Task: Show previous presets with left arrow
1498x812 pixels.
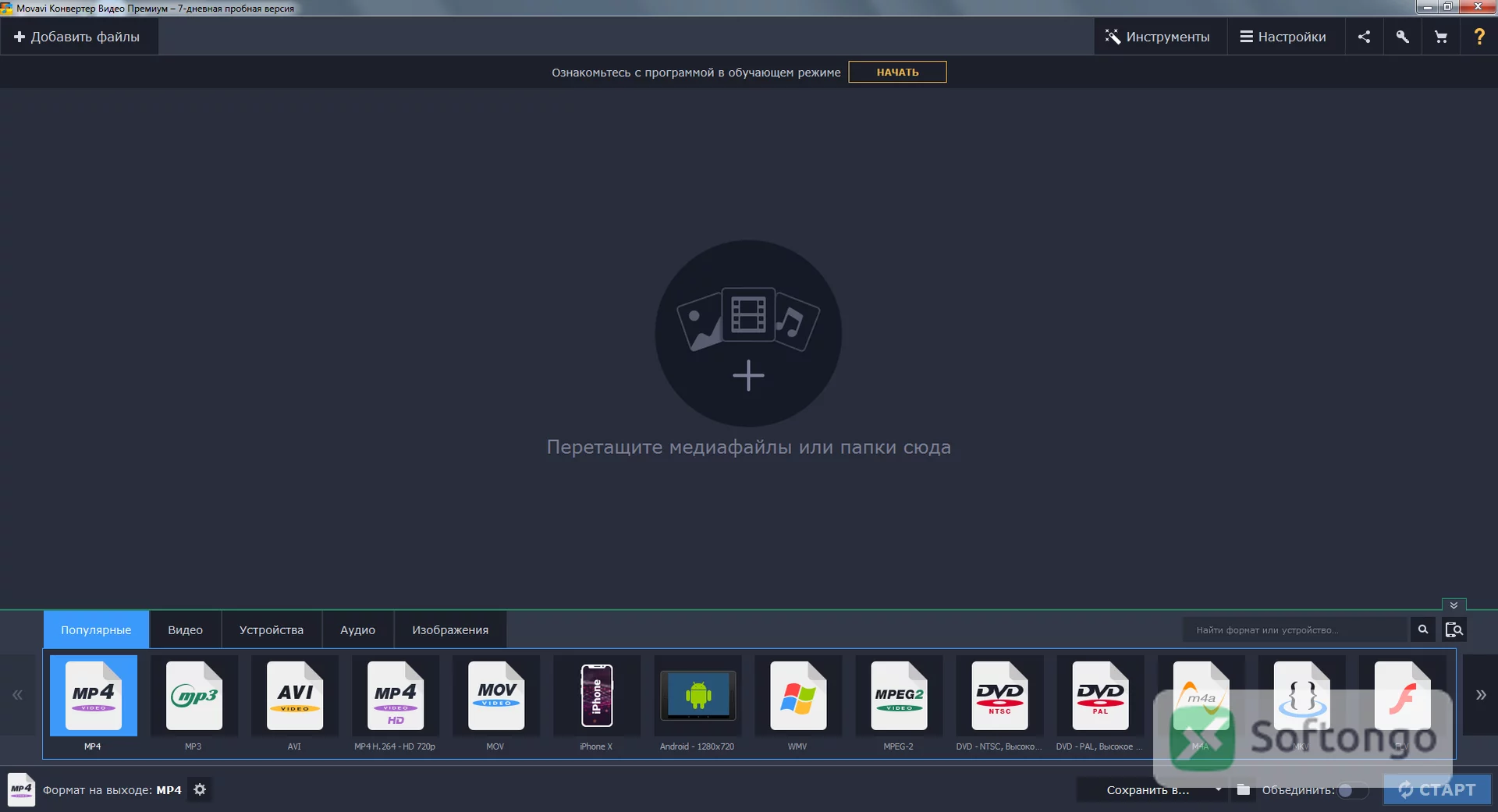Action: [17, 694]
